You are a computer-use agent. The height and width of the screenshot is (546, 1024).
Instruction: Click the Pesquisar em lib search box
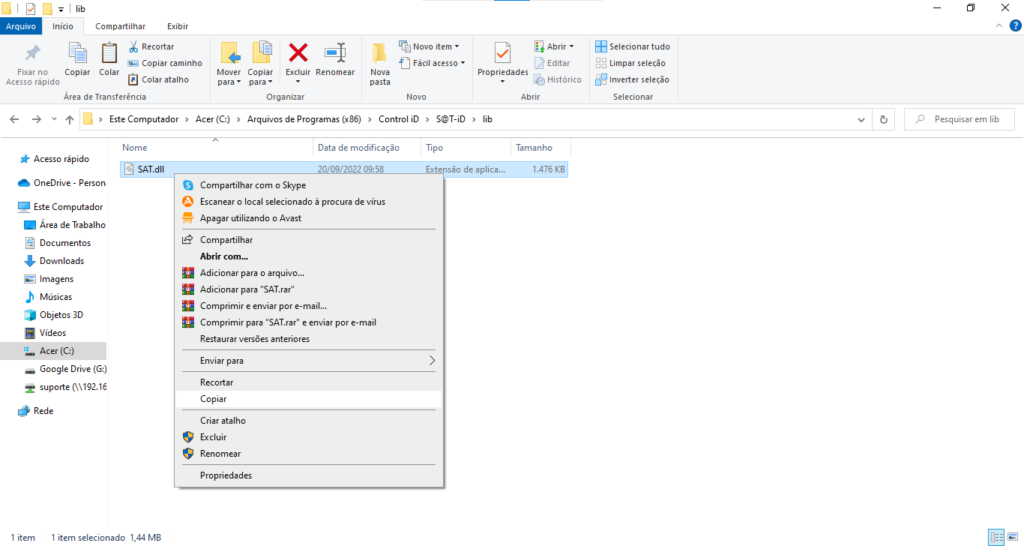coord(962,119)
